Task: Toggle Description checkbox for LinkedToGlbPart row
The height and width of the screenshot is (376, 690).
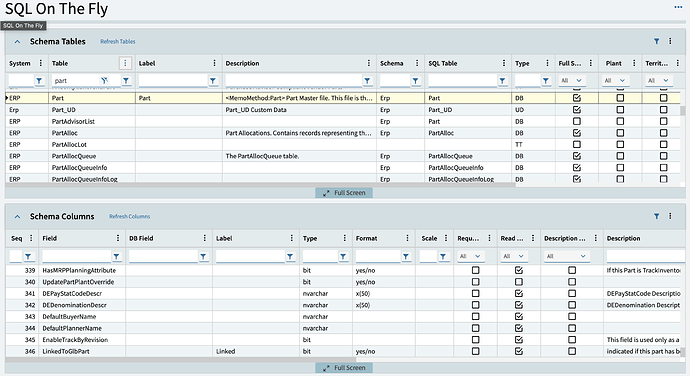Action: point(572,351)
